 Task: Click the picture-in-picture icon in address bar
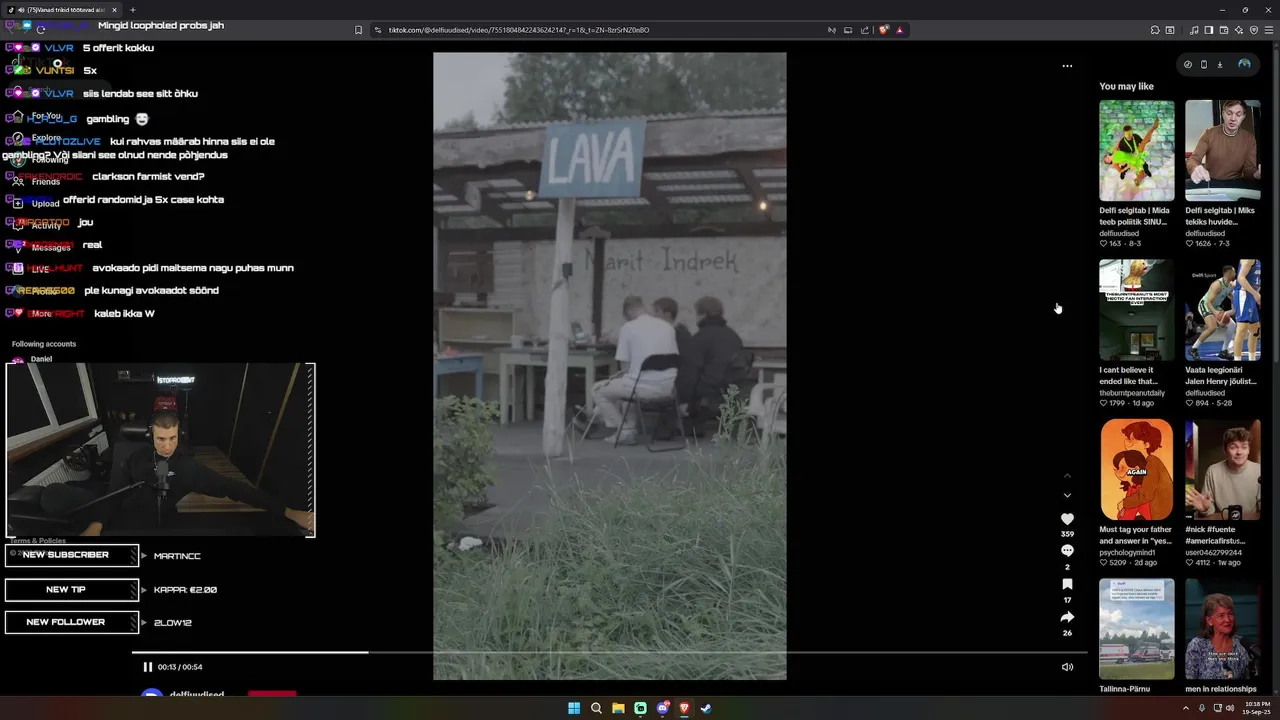point(848,30)
